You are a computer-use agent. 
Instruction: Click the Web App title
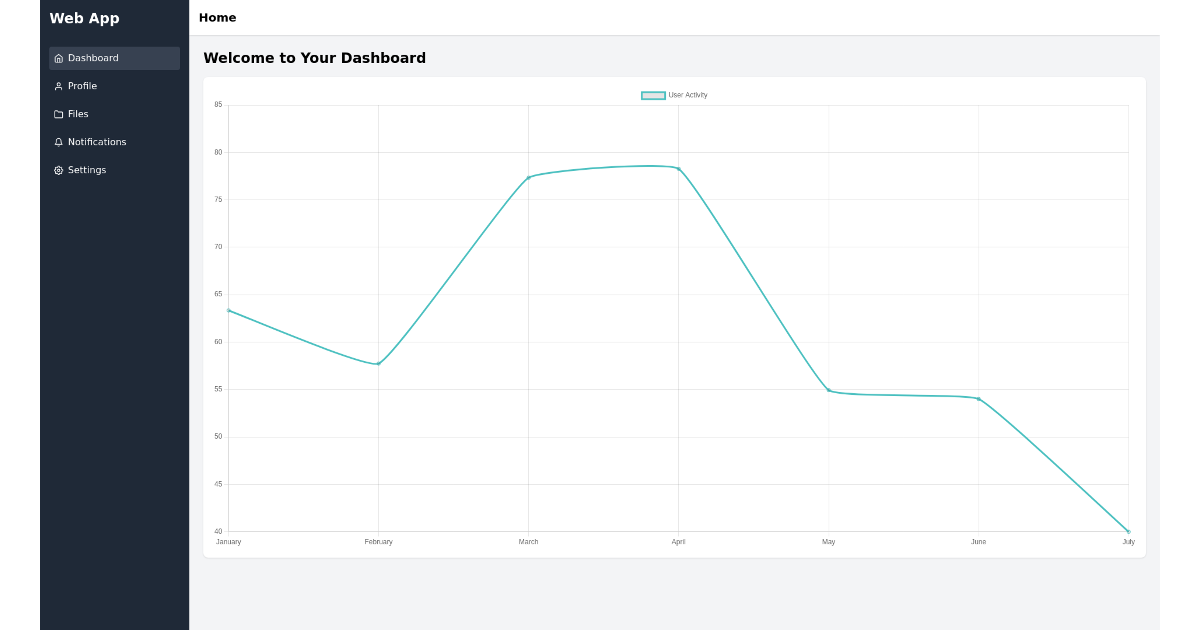84,18
